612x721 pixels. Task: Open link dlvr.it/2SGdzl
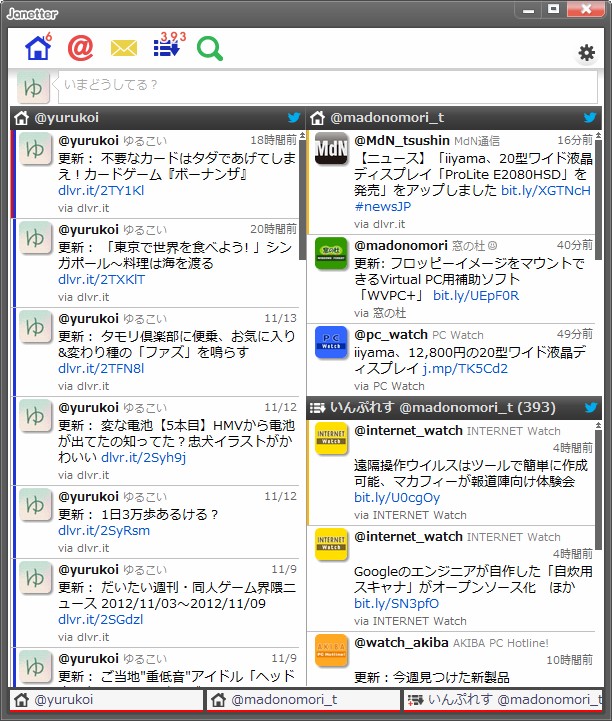[100, 619]
